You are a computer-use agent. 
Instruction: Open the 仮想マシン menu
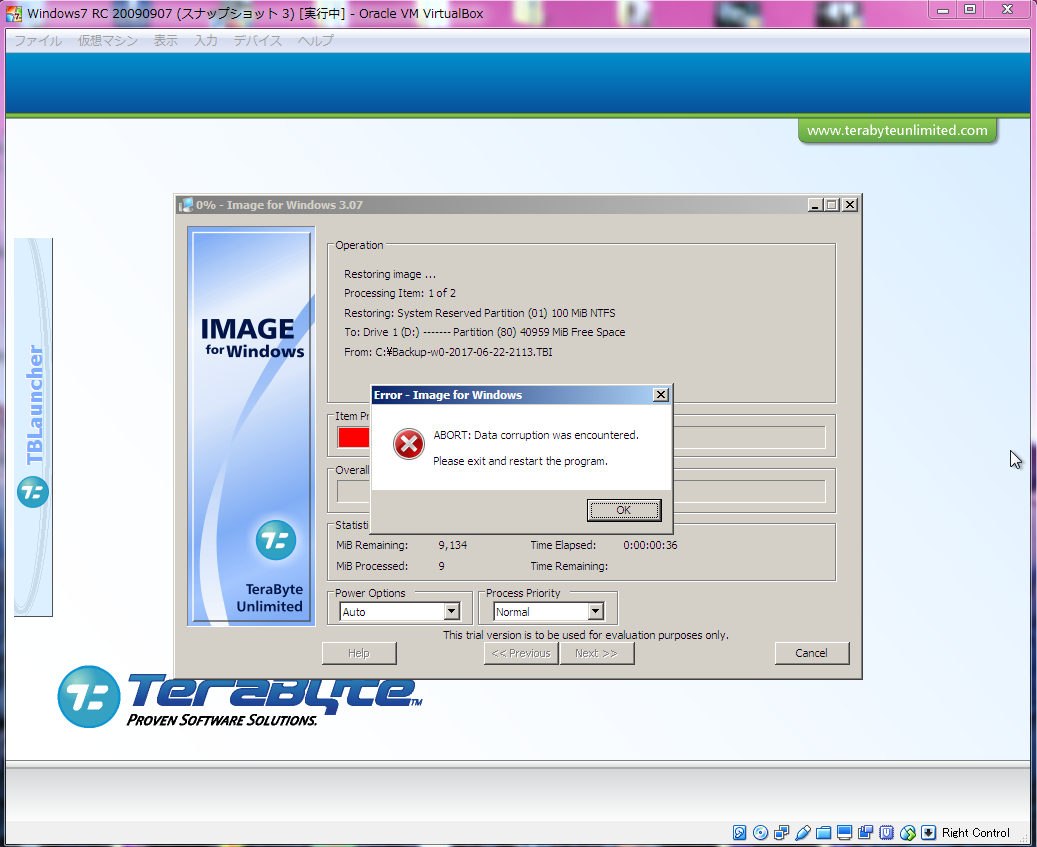click(108, 40)
